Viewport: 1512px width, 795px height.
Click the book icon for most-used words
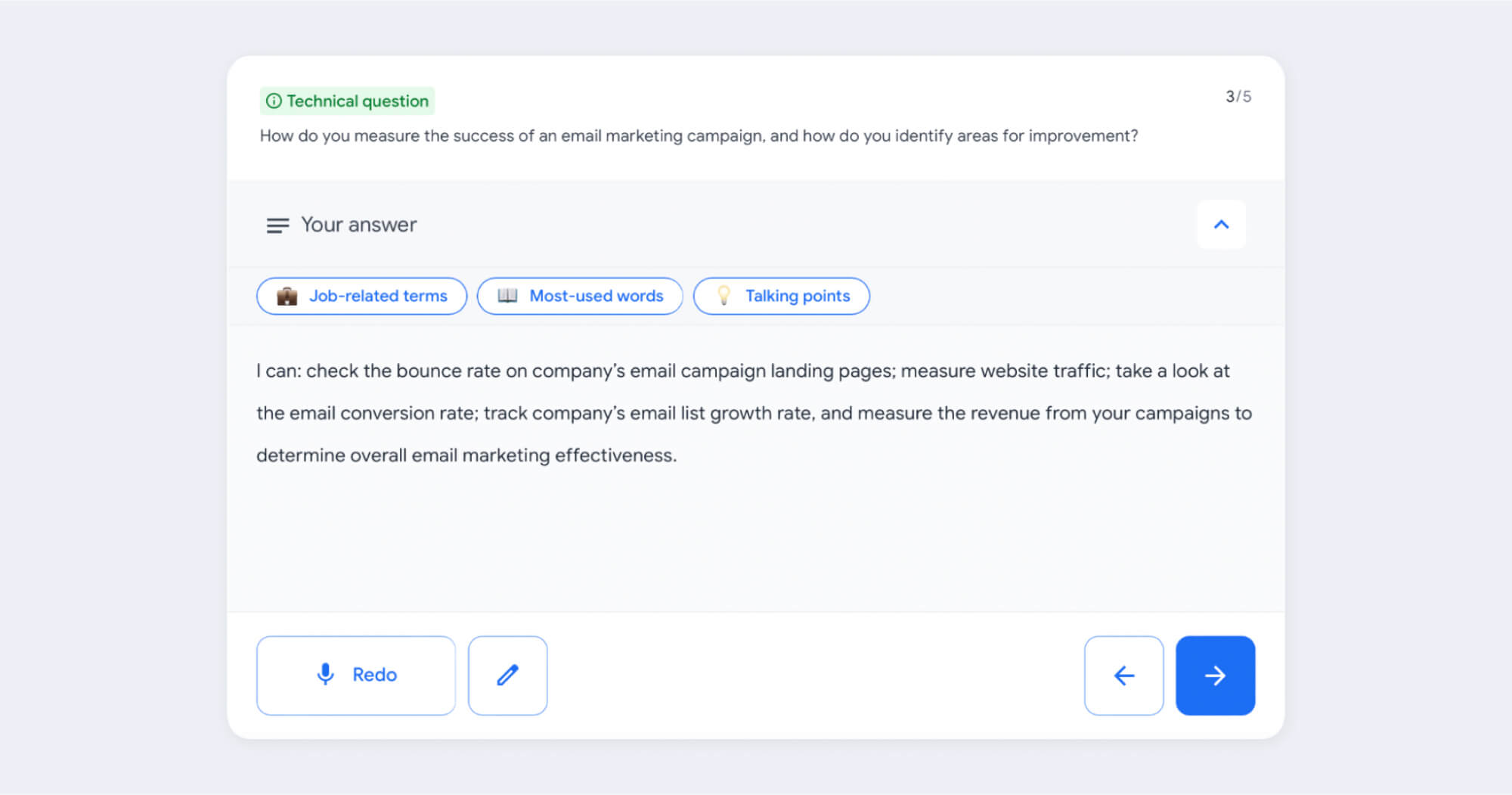(507, 296)
